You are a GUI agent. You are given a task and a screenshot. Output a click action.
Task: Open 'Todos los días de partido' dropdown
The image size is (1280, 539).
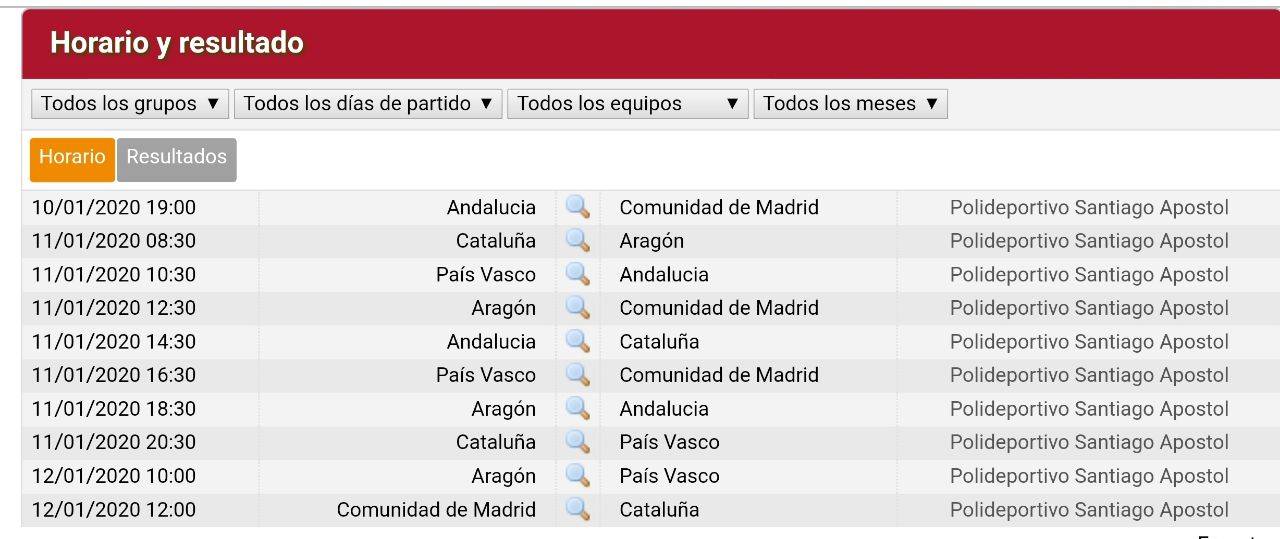[369, 104]
